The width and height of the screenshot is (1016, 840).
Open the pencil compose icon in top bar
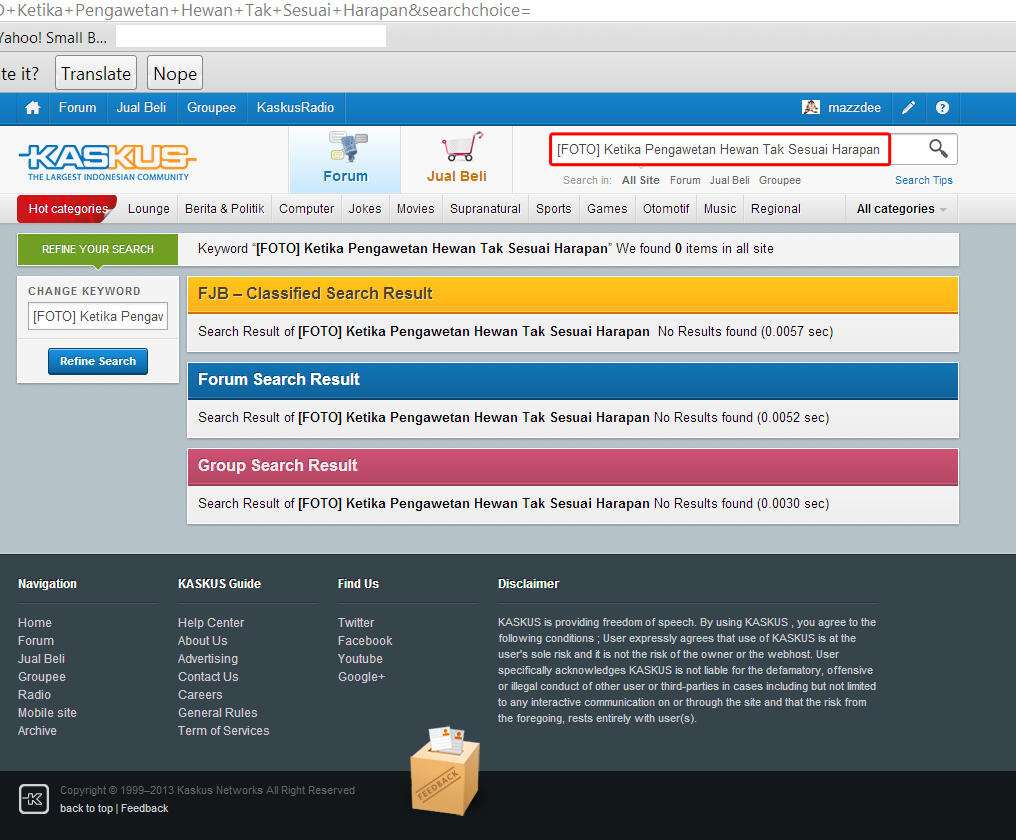(x=908, y=108)
